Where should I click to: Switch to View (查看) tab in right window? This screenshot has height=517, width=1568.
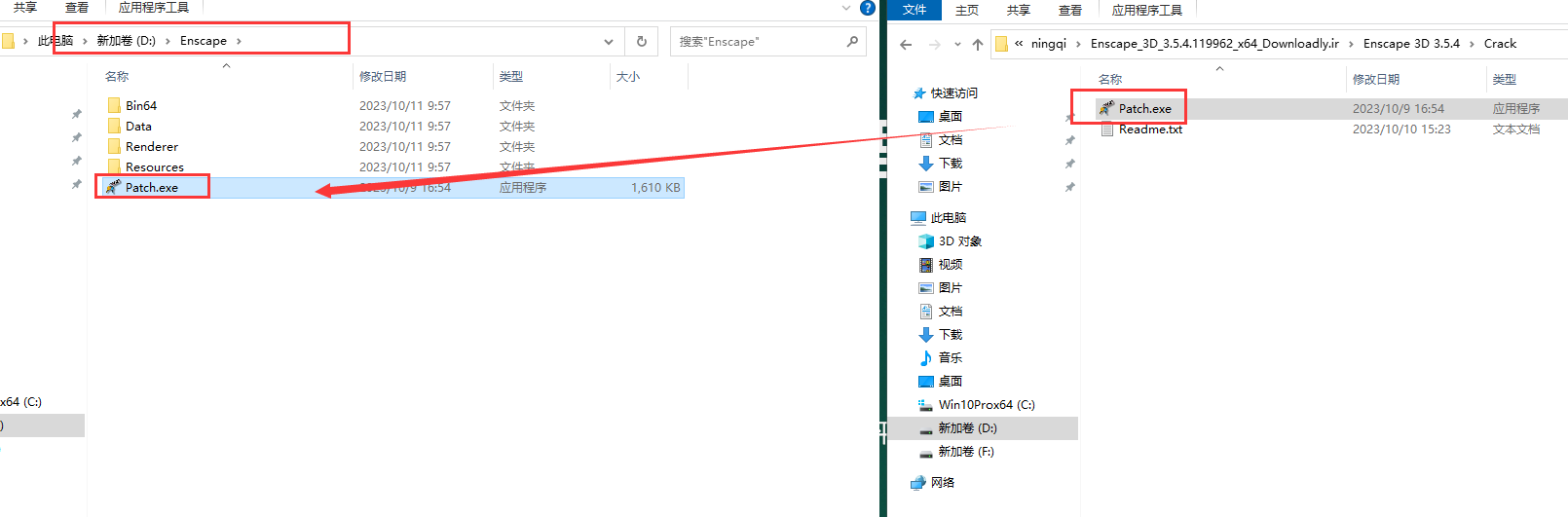(x=1070, y=10)
